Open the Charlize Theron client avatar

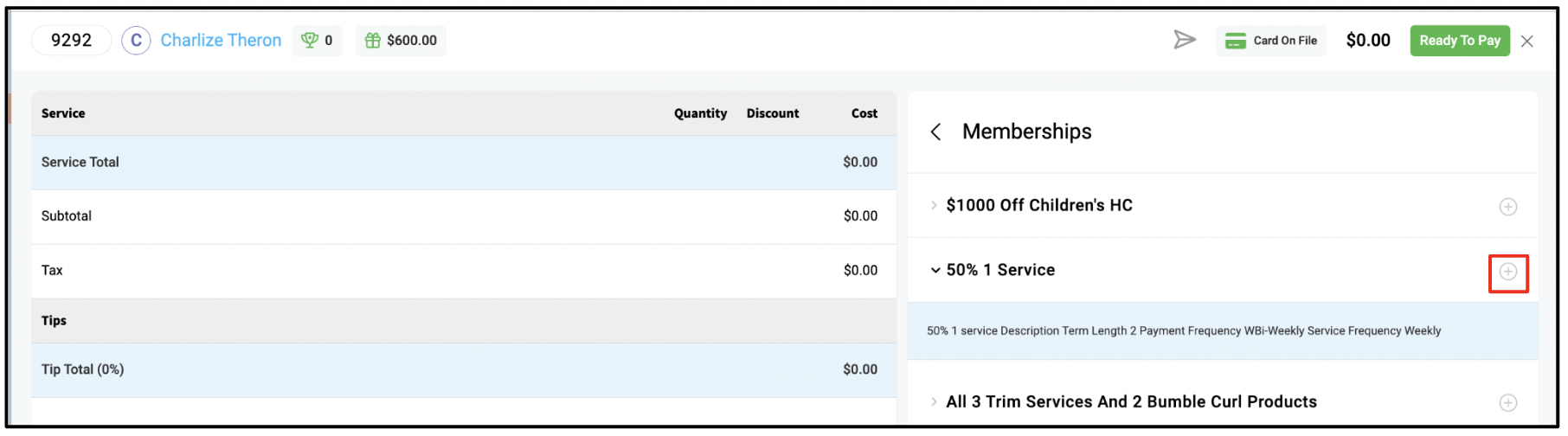(136, 40)
